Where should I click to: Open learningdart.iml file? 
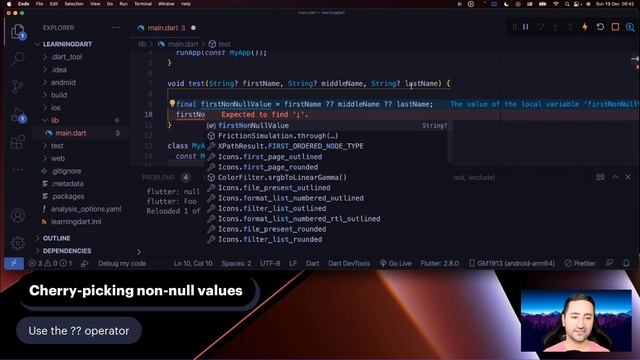(76, 222)
